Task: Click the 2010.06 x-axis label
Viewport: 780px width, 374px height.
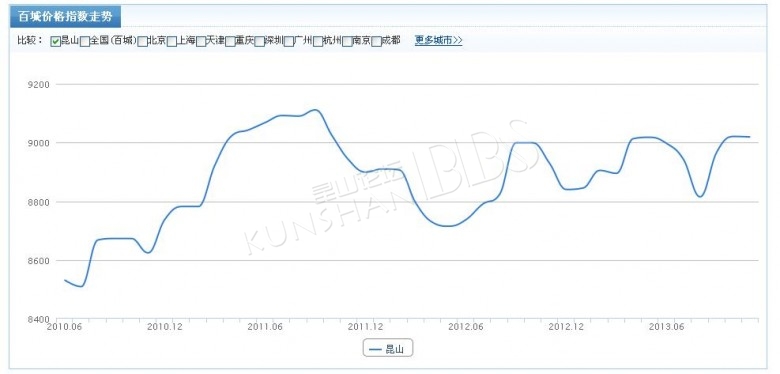Action: 64,327
